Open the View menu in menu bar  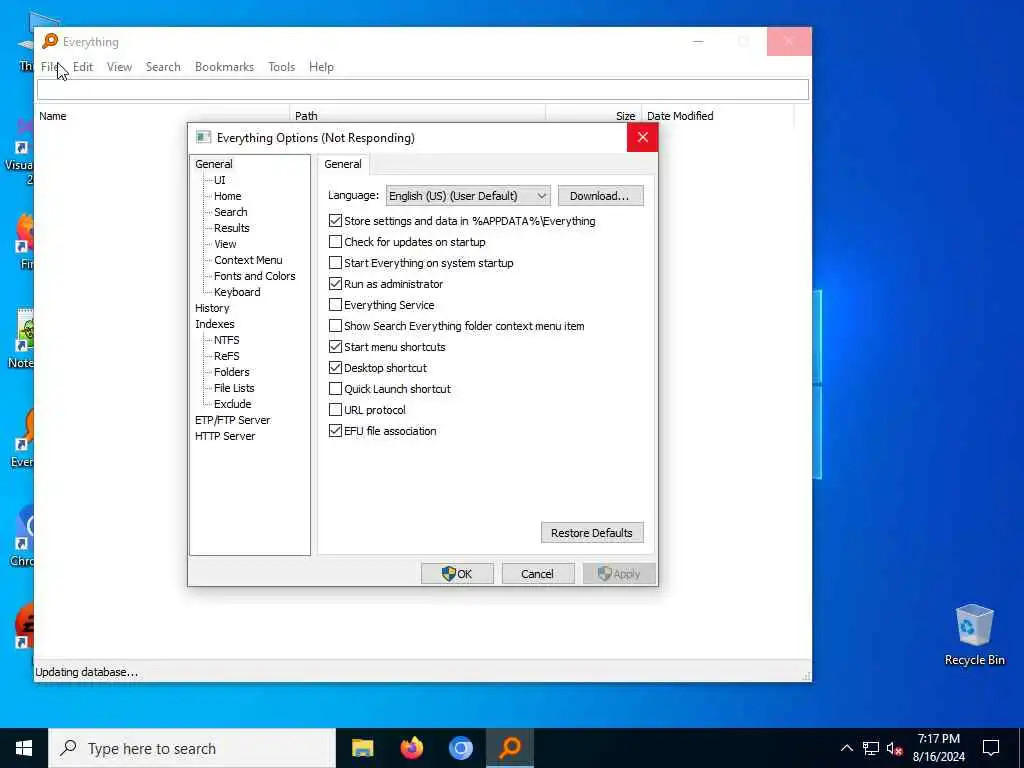[x=120, y=67]
